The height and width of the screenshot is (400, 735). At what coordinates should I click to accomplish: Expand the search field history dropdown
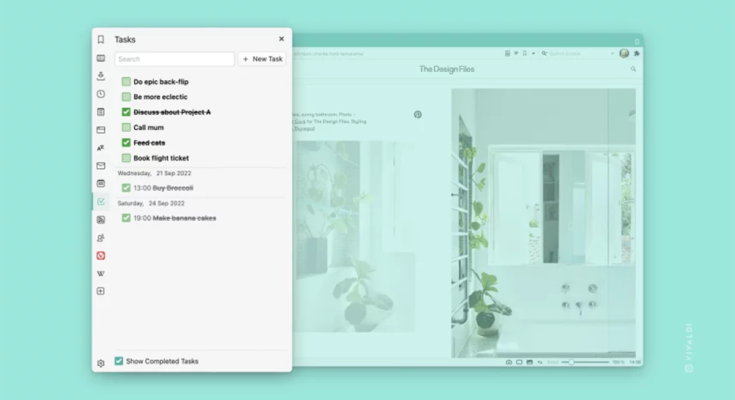[610, 53]
